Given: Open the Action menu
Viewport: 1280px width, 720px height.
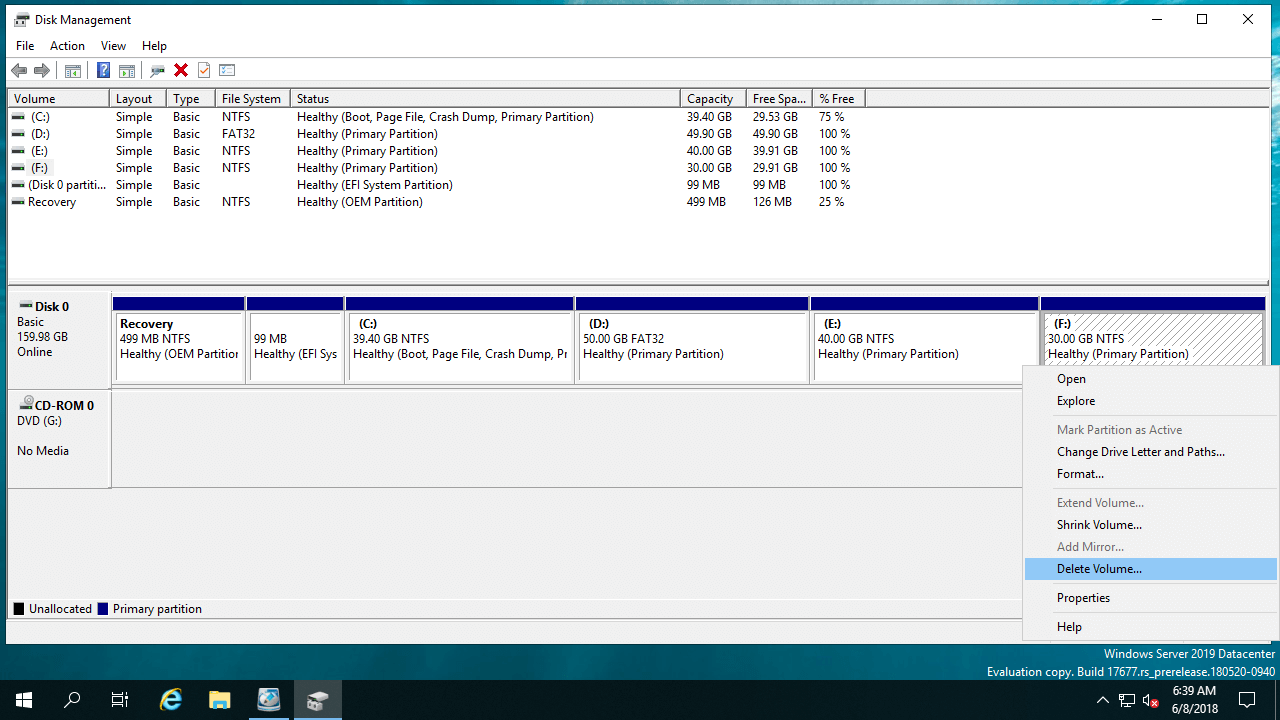Looking at the screenshot, I should (x=67, y=46).
